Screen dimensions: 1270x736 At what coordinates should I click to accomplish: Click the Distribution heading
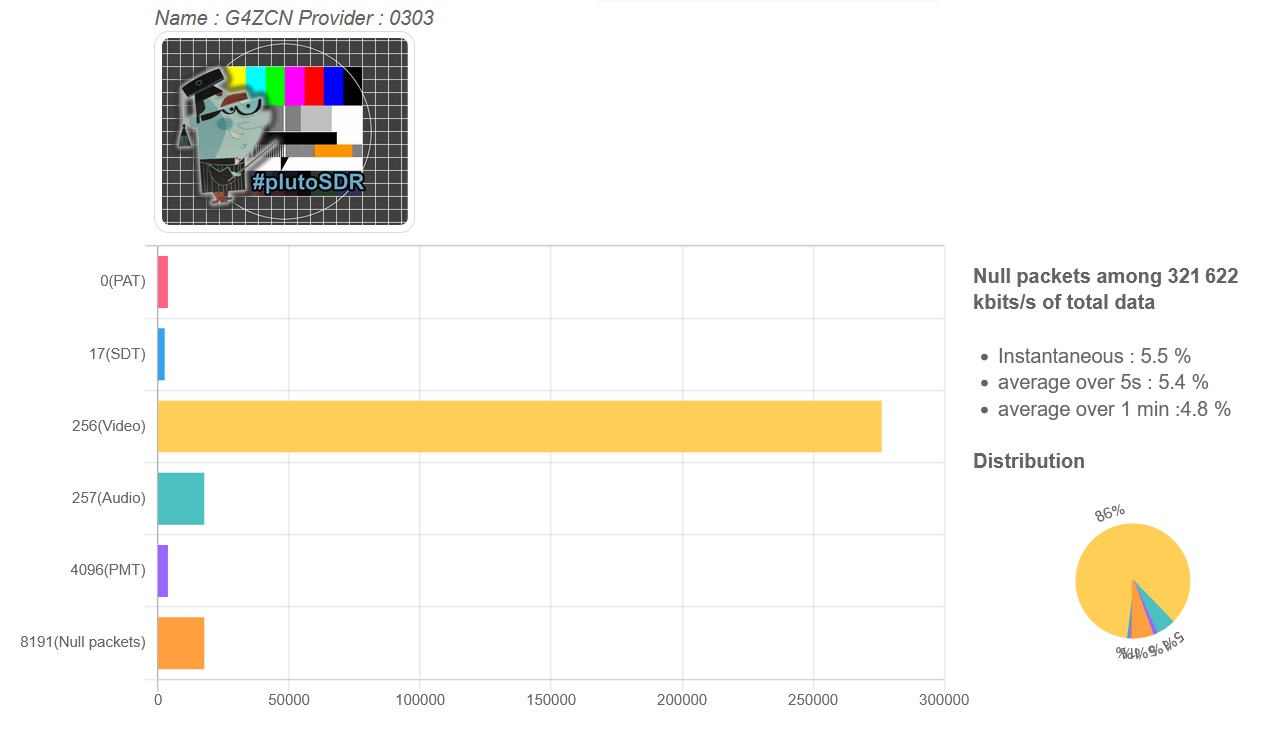[1028, 461]
